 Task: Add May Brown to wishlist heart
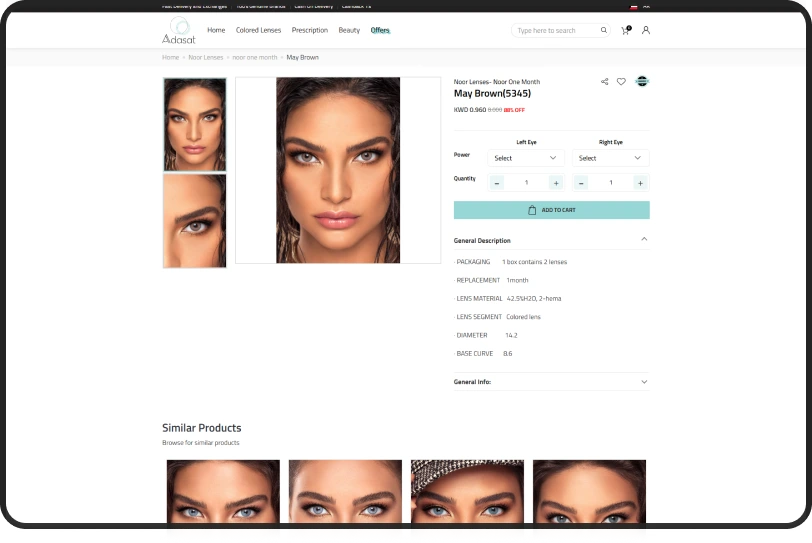(621, 81)
